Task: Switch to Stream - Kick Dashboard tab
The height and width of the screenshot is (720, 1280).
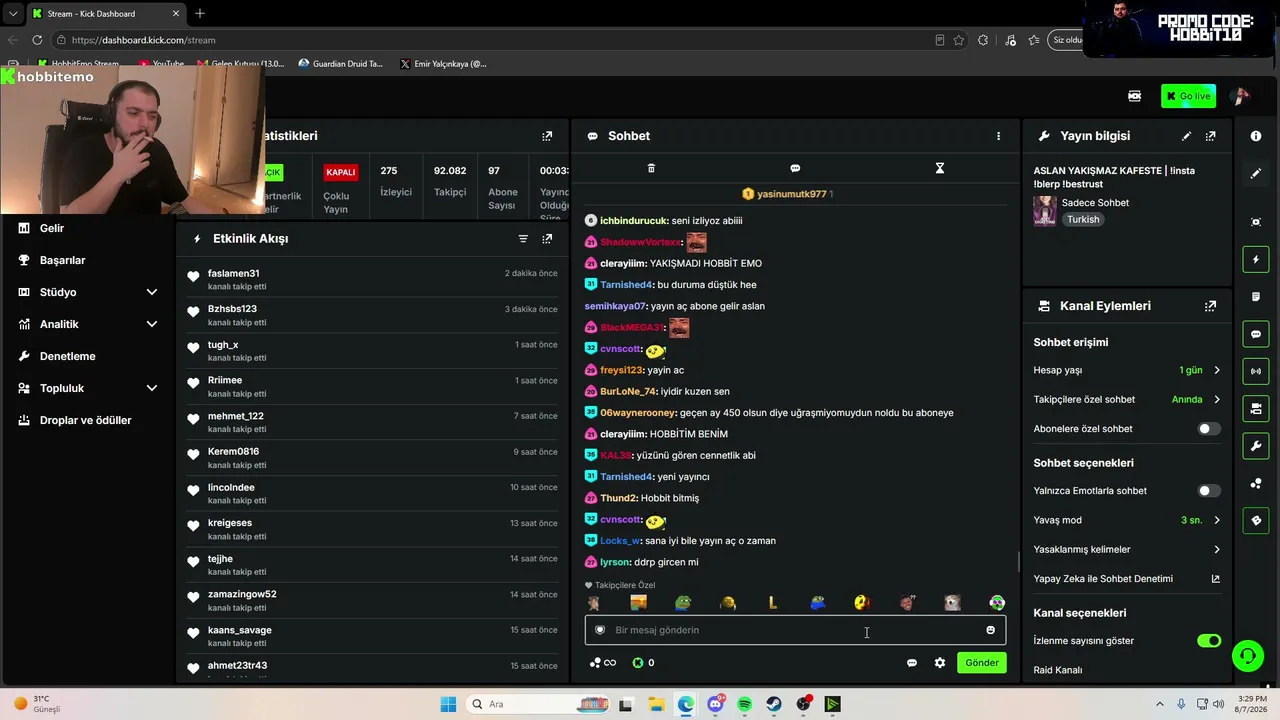Action: coord(105,14)
